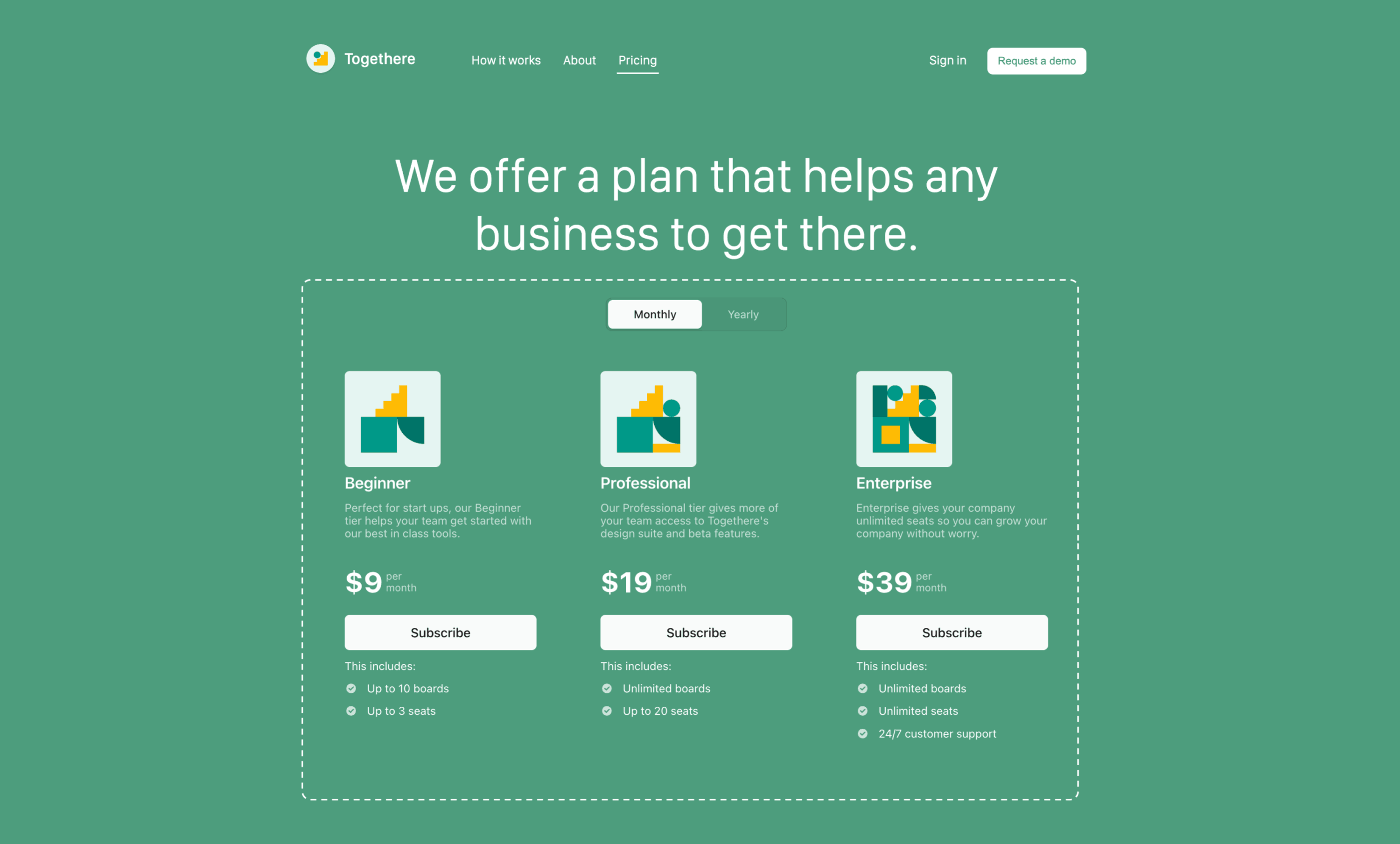Click the Sign in link
Viewport: 1400px width, 844px height.
tap(946, 60)
